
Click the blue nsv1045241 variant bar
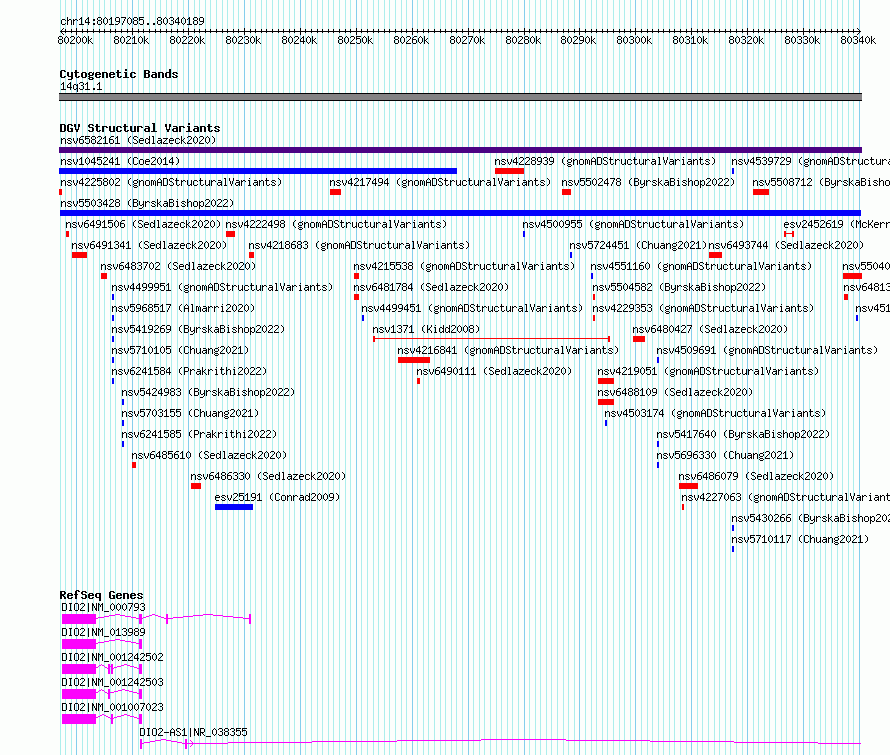point(258,171)
